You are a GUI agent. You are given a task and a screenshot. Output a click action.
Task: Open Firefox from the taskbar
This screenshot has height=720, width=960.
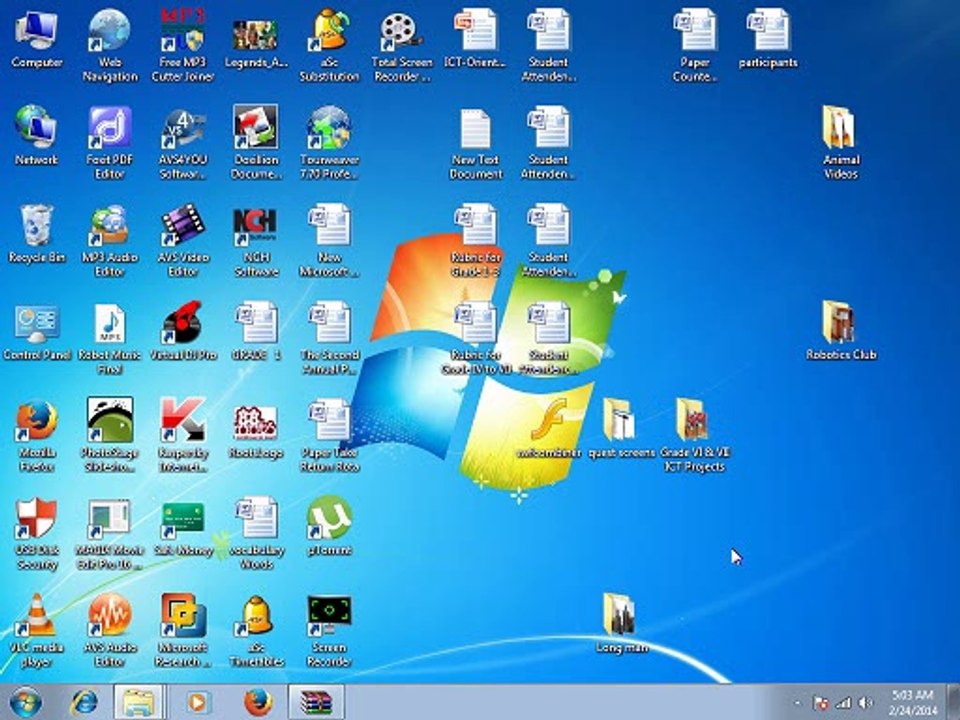257,702
